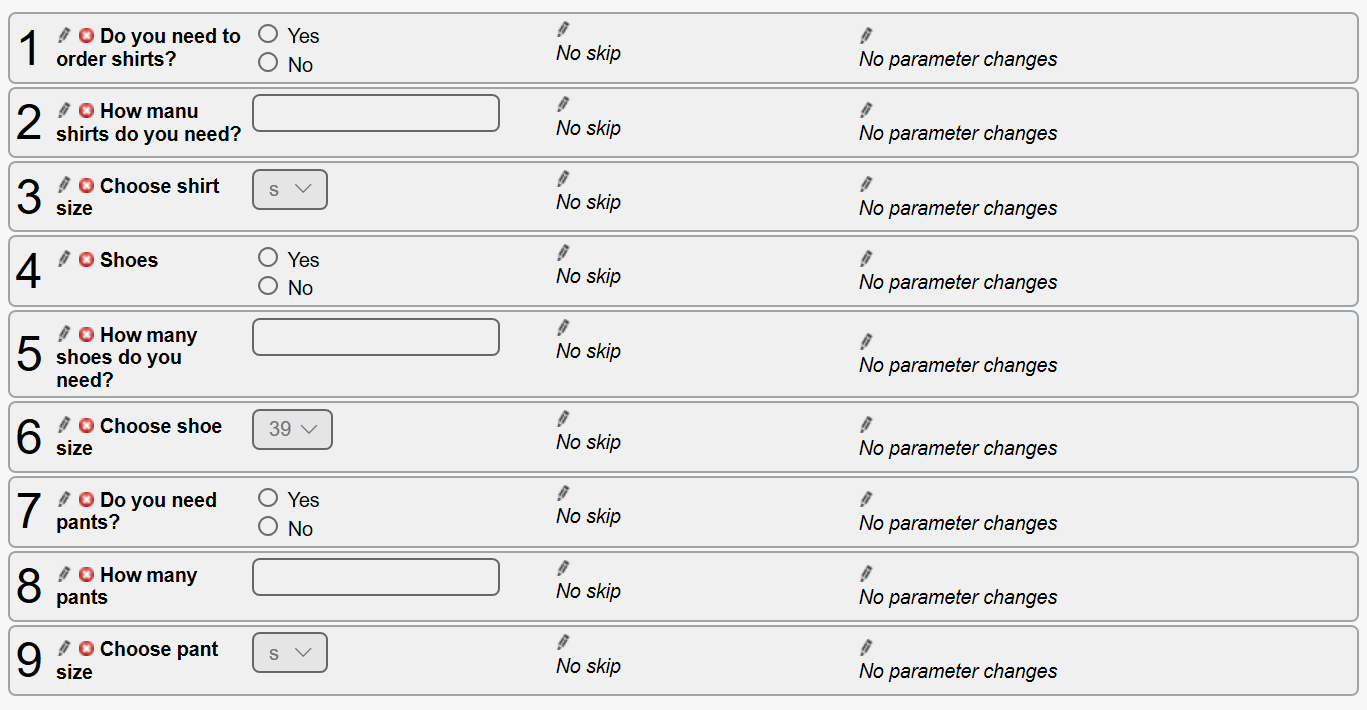Edit skip logic pencil for question 2
Viewport: 1367px width, 710px height.
pyautogui.click(x=563, y=104)
